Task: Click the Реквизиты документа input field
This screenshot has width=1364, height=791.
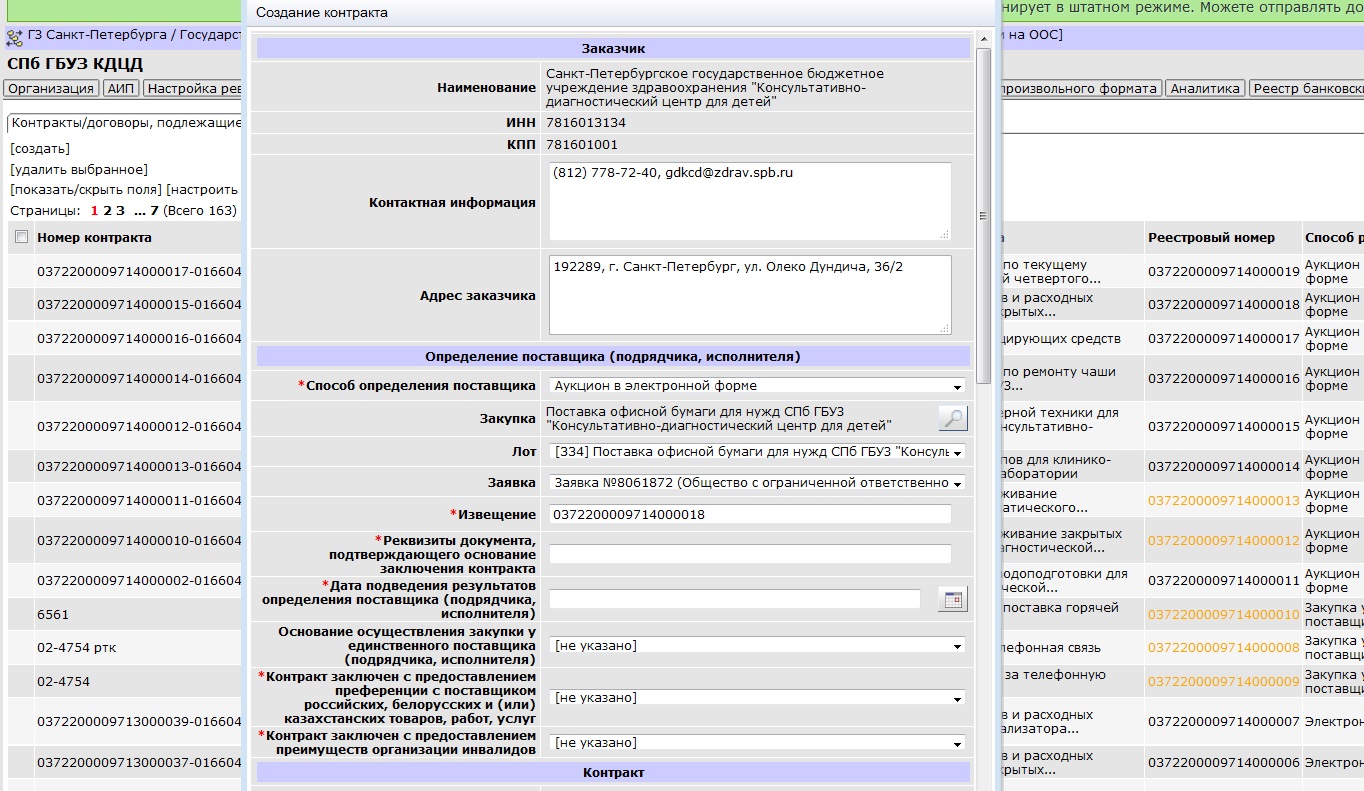Action: pyautogui.click(x=750, y=554)
